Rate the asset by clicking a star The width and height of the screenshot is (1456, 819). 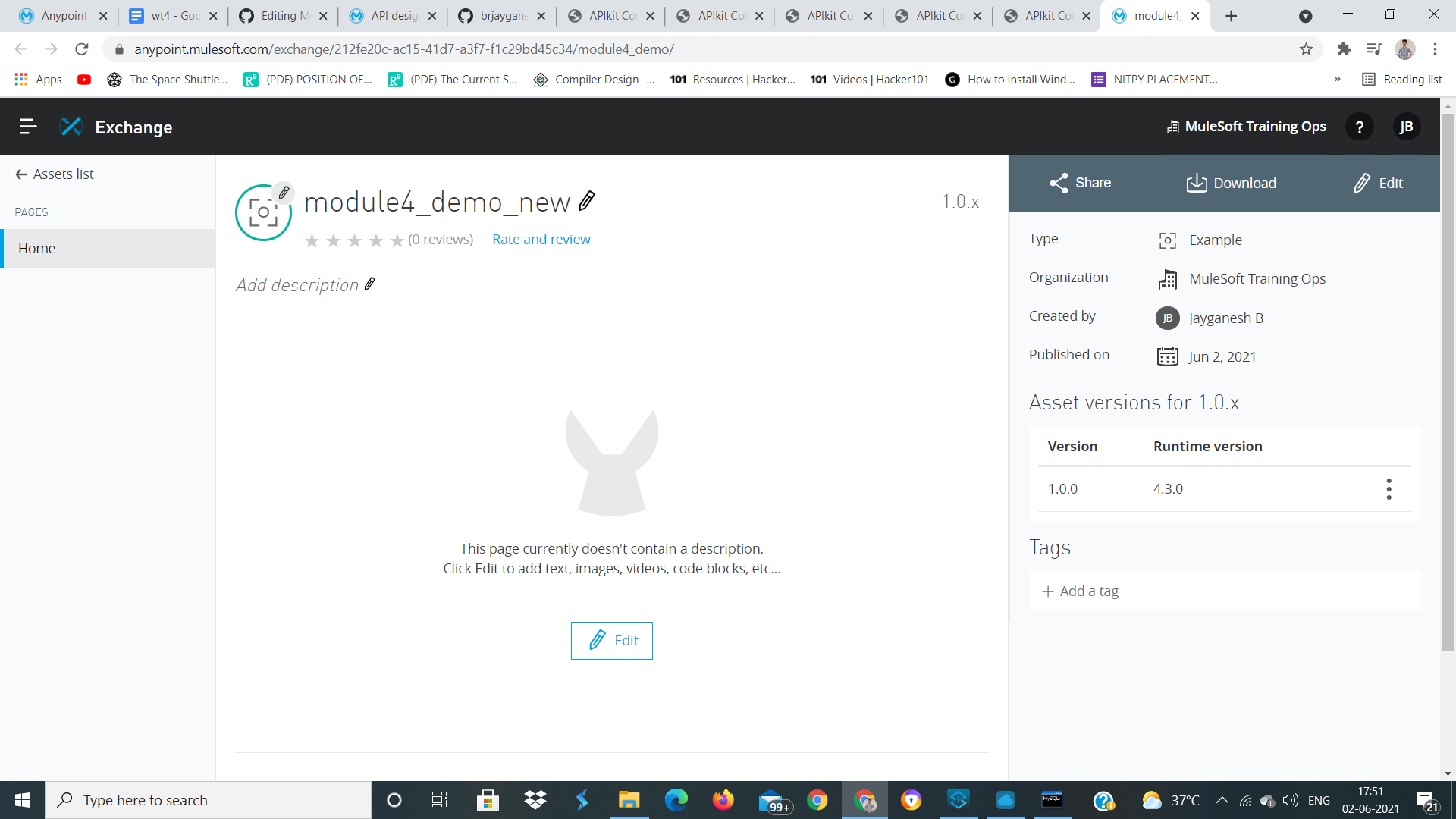click(354, 240)
